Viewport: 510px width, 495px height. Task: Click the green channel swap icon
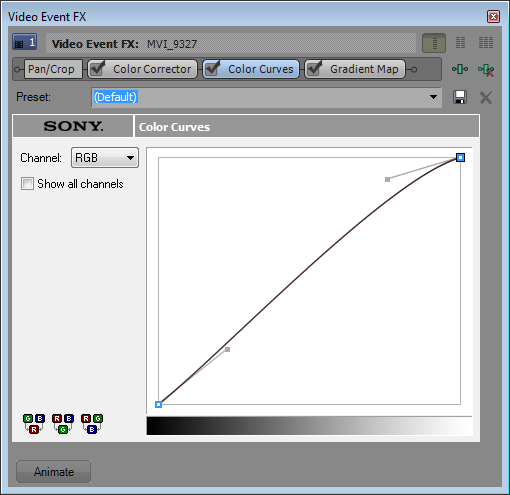tap(63, 424)
